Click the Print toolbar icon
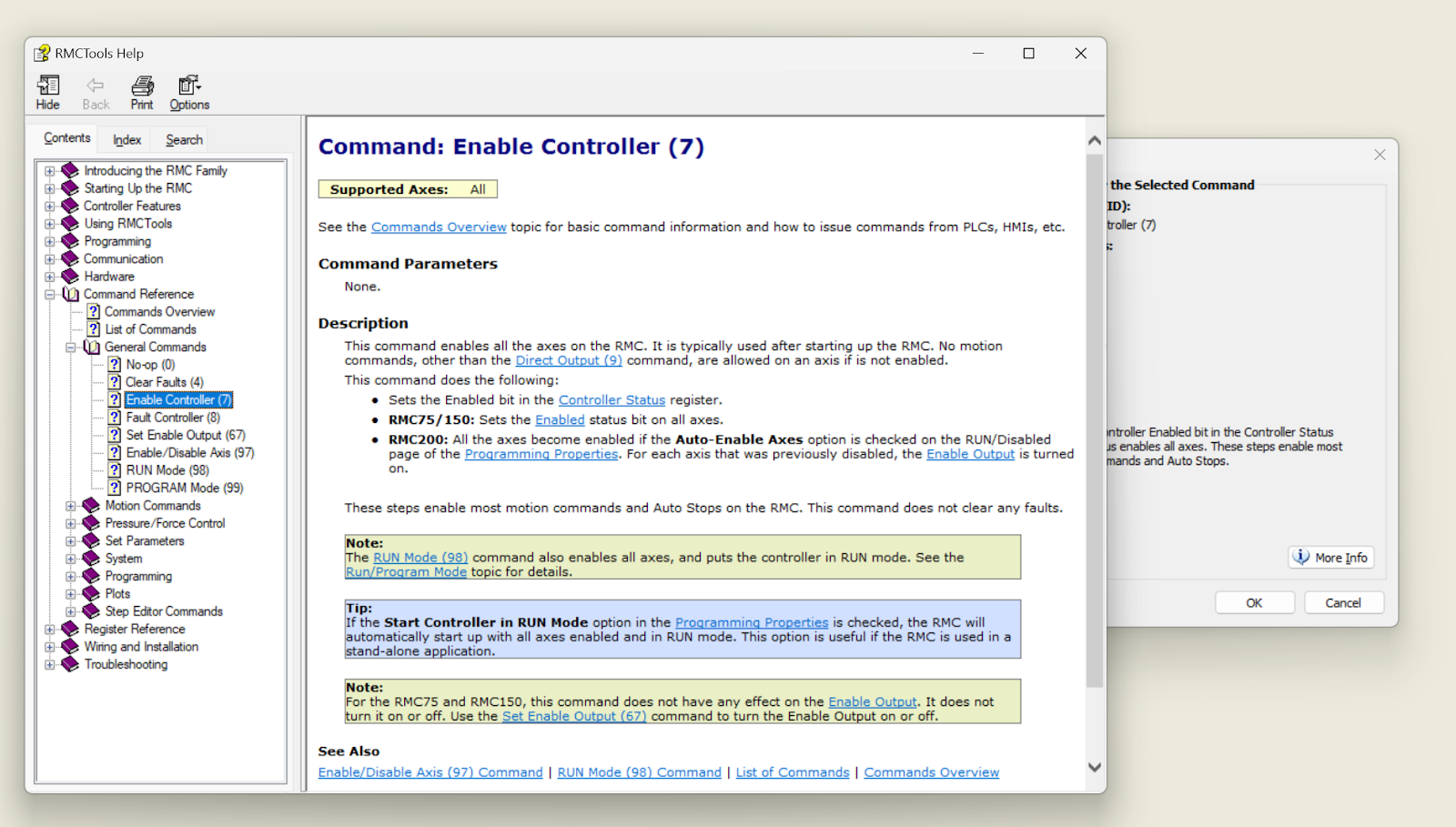Image resolution: width=1456 pixels, height=827 pixels. click(142, 86)
